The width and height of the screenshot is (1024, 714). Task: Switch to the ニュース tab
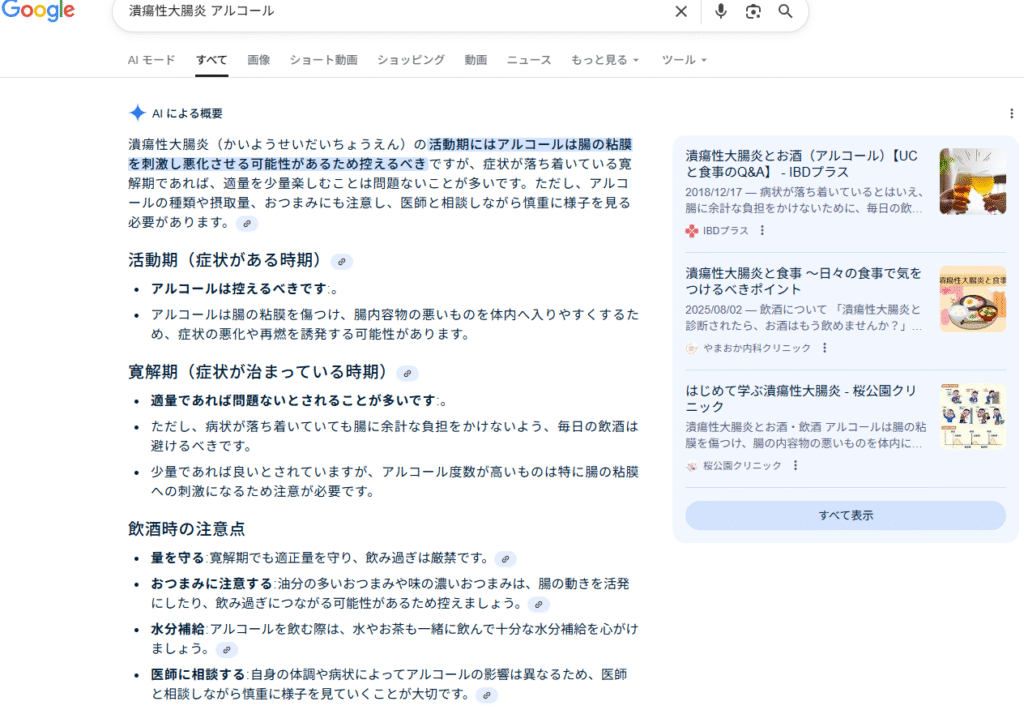tap(528, 60)
